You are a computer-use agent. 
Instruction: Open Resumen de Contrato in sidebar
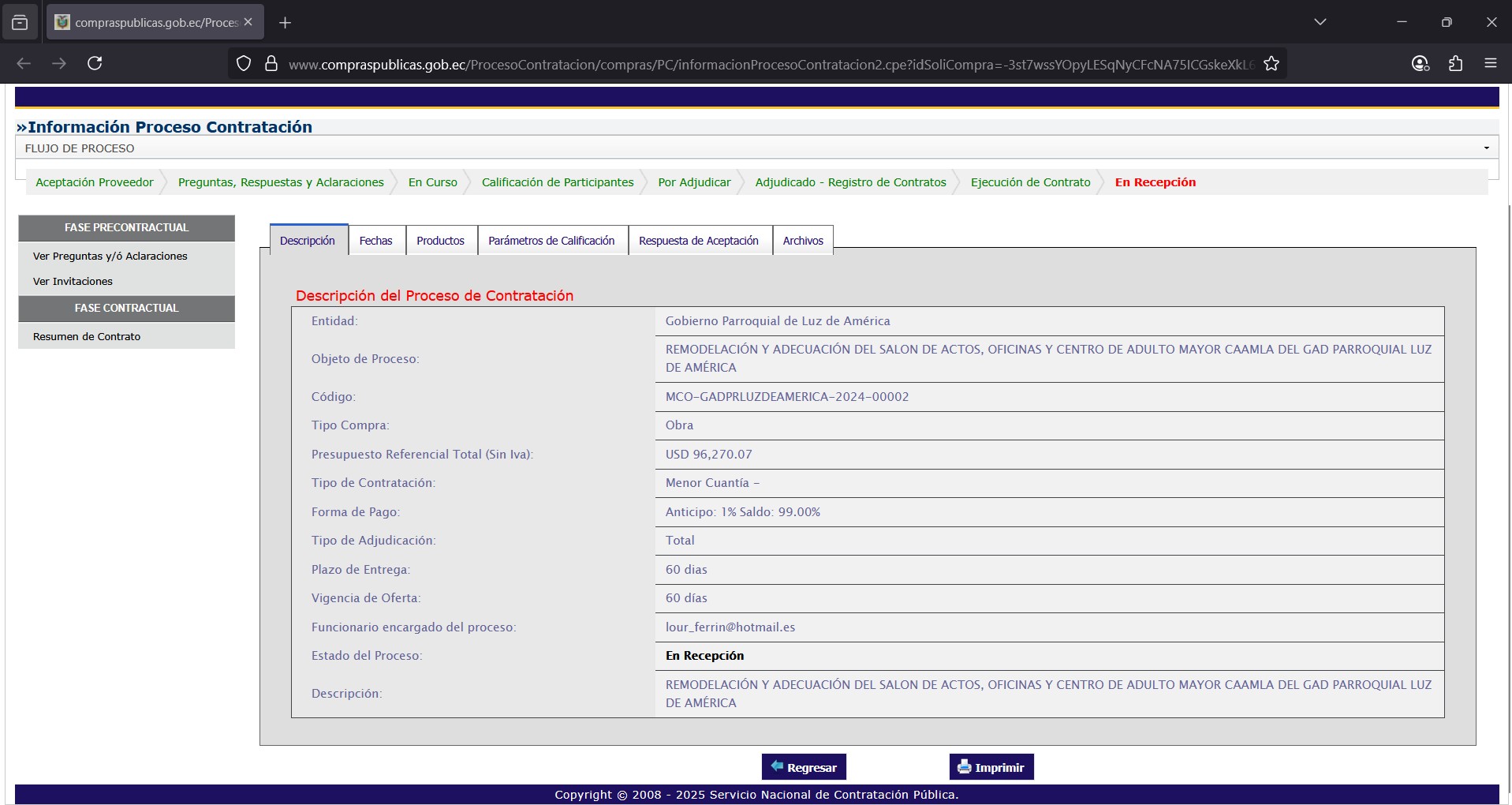pos(87,337)
